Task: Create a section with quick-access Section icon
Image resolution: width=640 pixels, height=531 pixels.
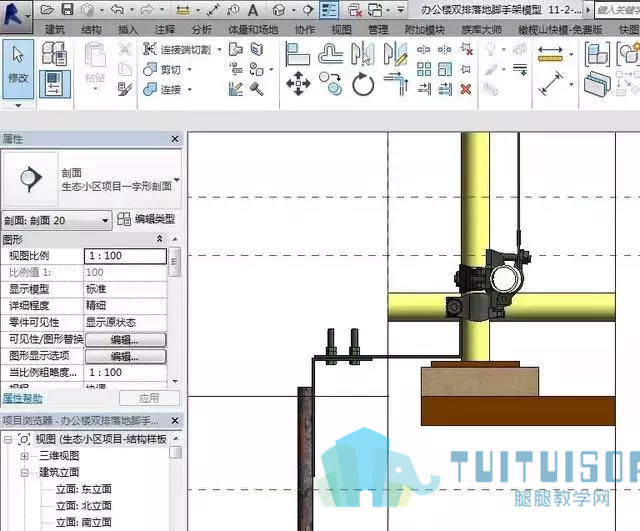Action: 309,10
